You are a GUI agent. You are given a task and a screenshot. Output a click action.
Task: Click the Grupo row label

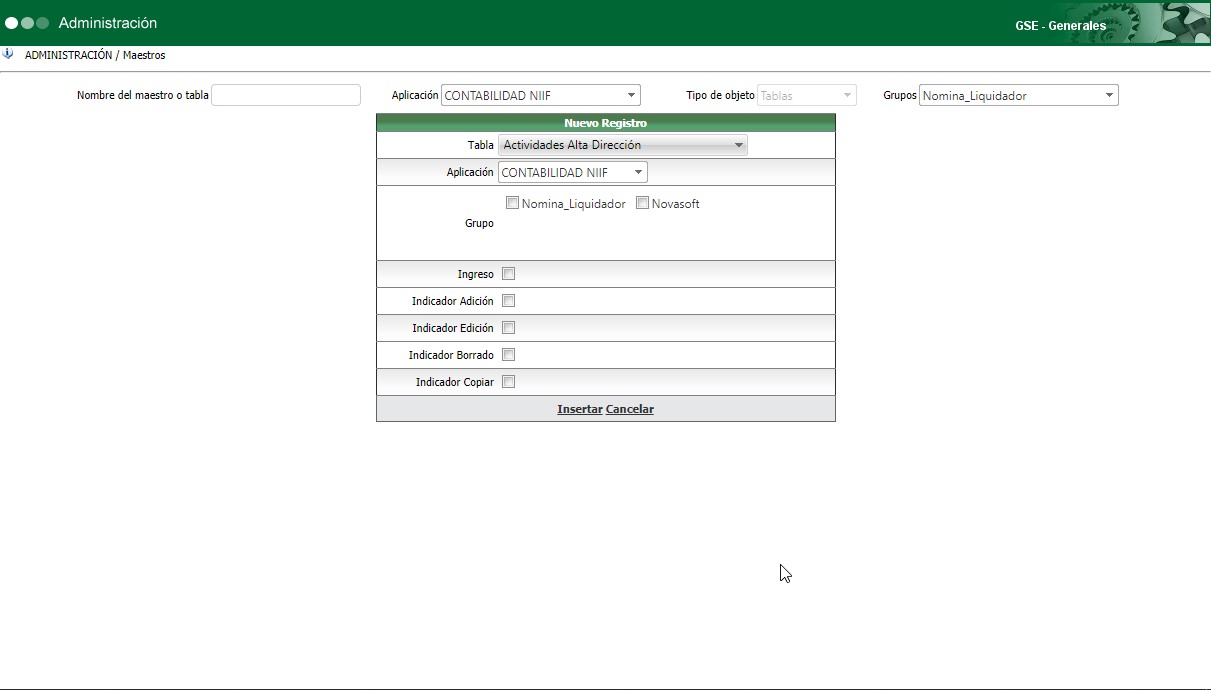479,224
